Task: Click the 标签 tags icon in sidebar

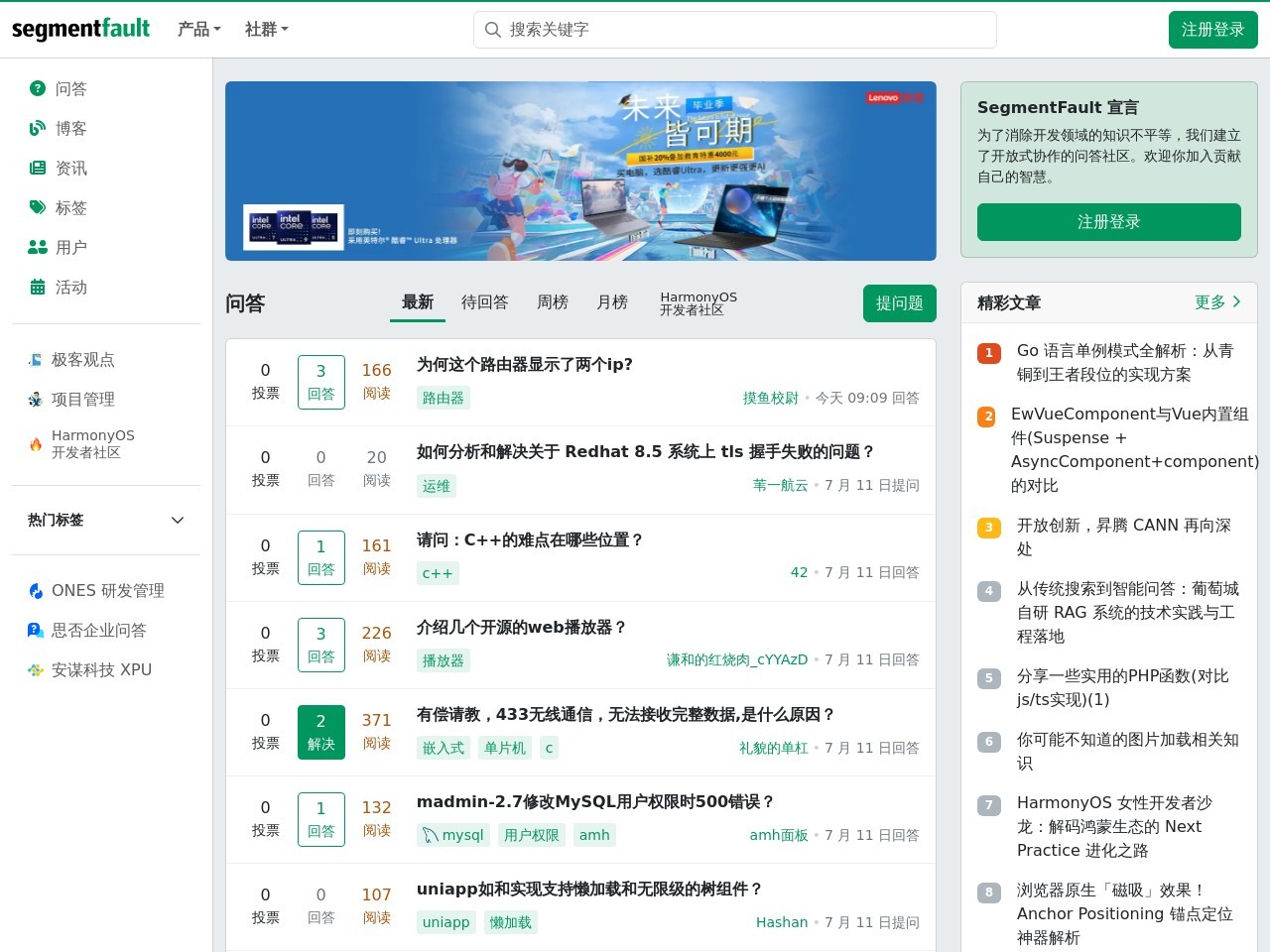Action: click(38, 207)
